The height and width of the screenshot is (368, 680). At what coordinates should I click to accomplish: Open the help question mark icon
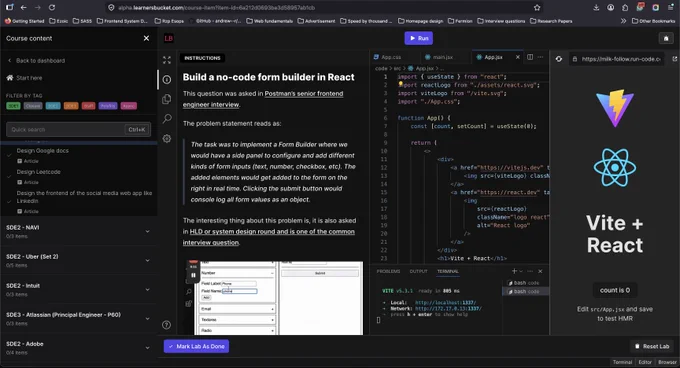pos(167,325)
